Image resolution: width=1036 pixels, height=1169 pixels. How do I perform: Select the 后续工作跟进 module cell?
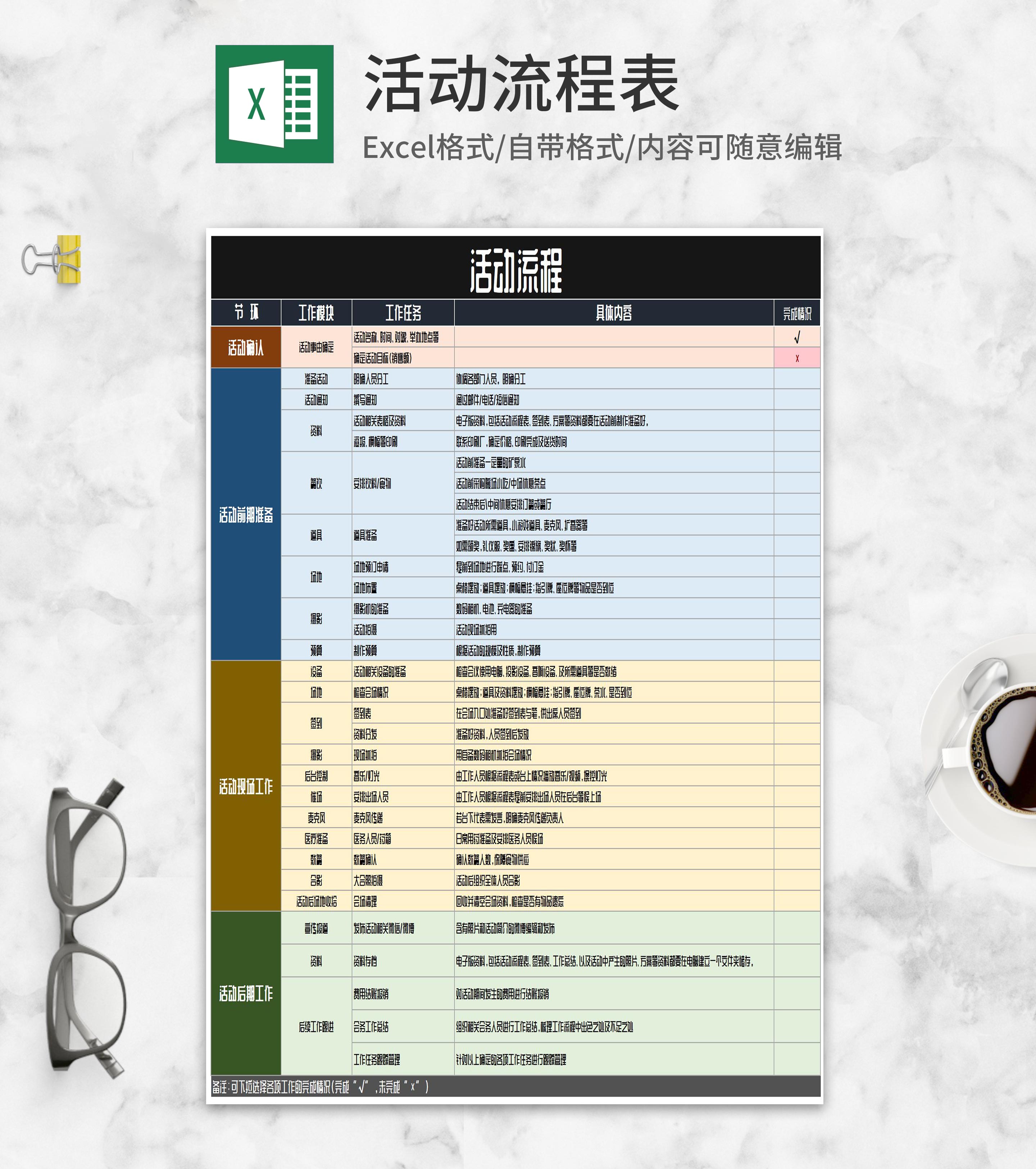coord(316,1027)
